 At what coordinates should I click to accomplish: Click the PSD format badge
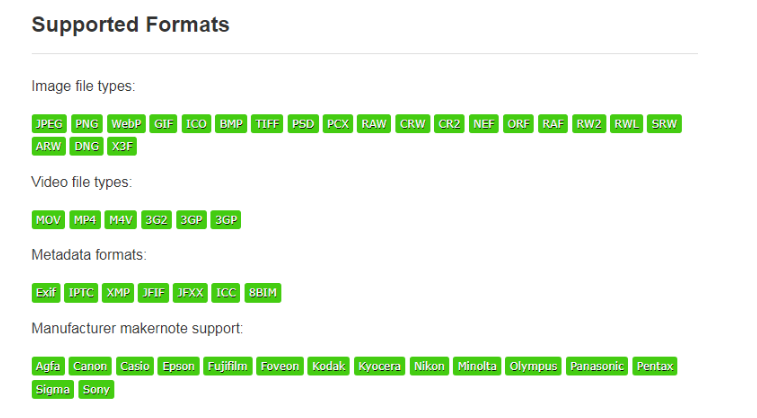[303, 124]
